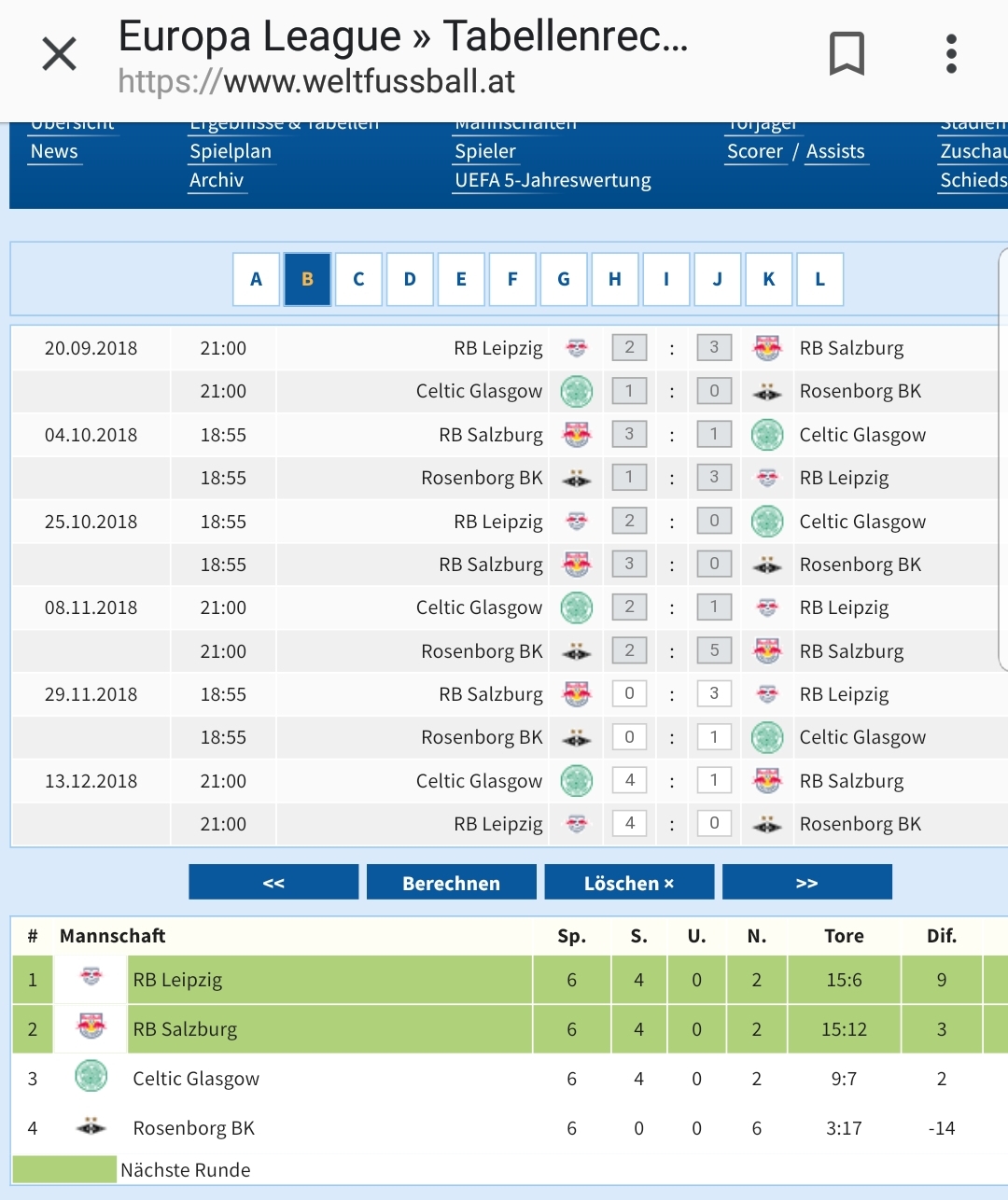The width and height of the screenshot is (1008, 1200).
Task: Click RB Salzburg logo in Rosenborg vs Salzburg match
Action: pos(767,650)
